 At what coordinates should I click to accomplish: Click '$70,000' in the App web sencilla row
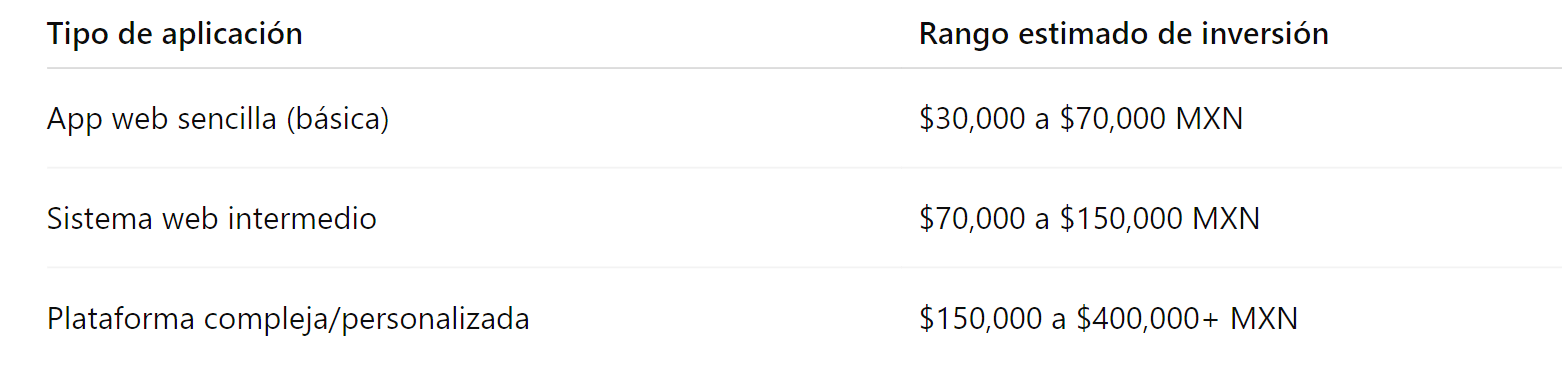(x=1113, y=119)
